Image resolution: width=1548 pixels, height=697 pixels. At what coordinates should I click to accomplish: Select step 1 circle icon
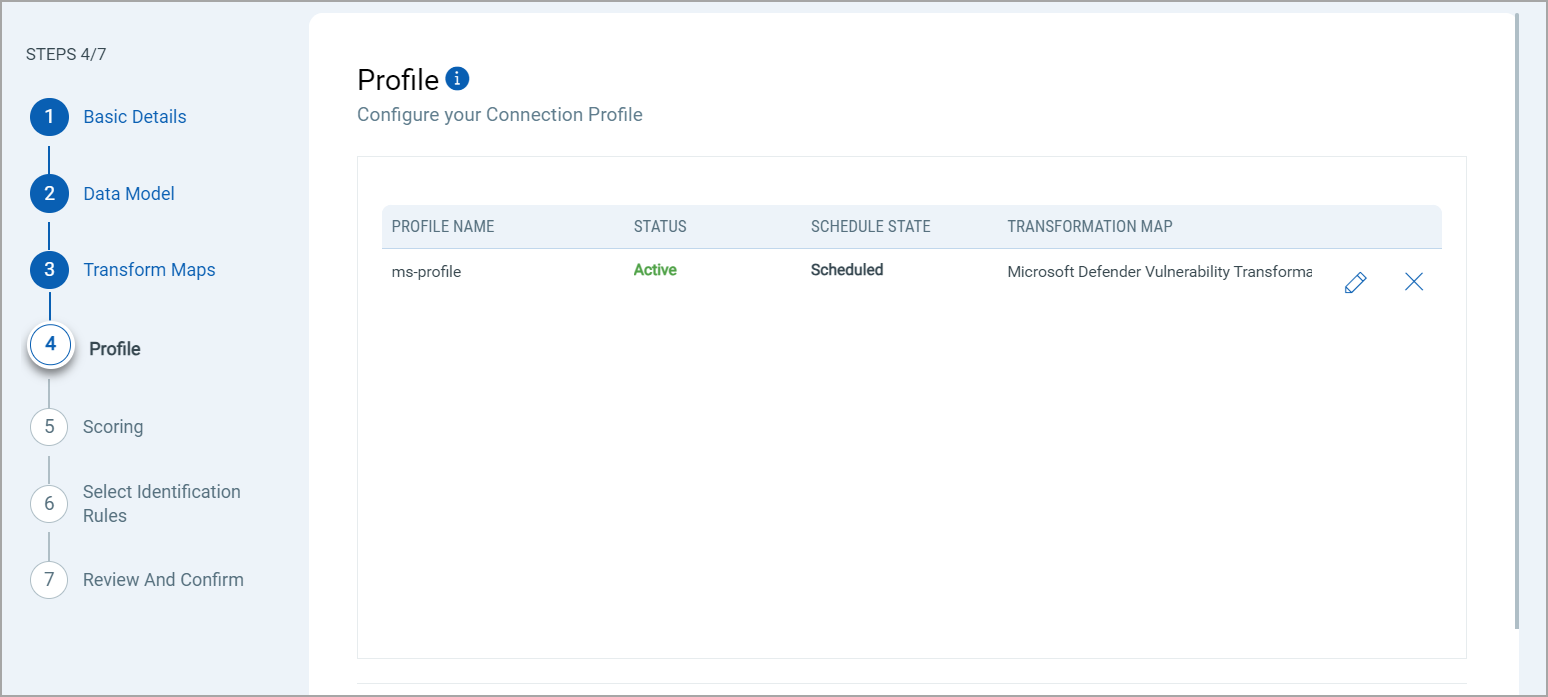pos(49,117)
